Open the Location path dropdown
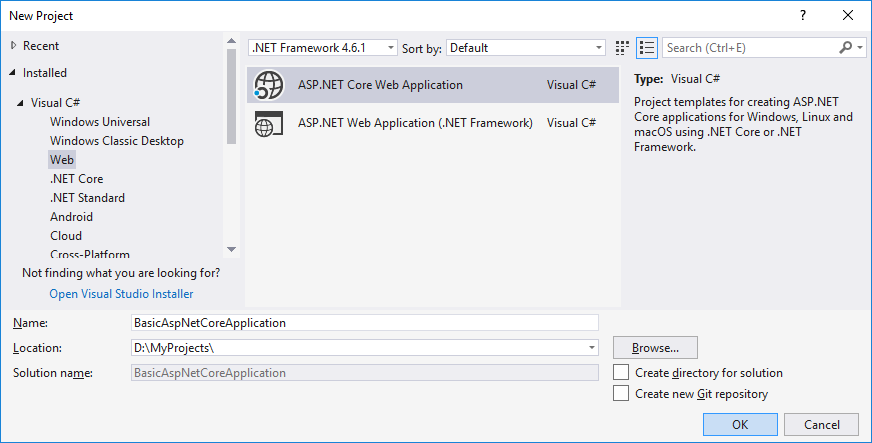The height and width of the screenshot is (443, 872). 591,348
